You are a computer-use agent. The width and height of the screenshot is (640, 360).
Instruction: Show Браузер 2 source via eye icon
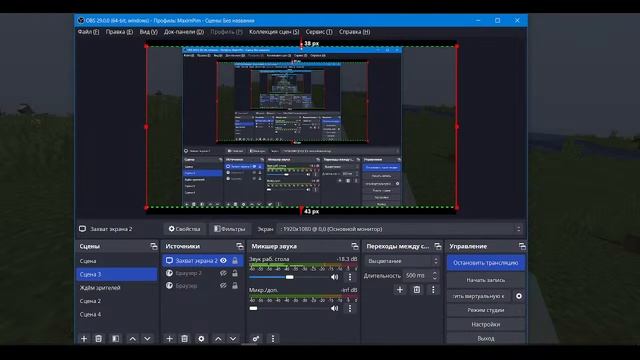tap(223, 273)
